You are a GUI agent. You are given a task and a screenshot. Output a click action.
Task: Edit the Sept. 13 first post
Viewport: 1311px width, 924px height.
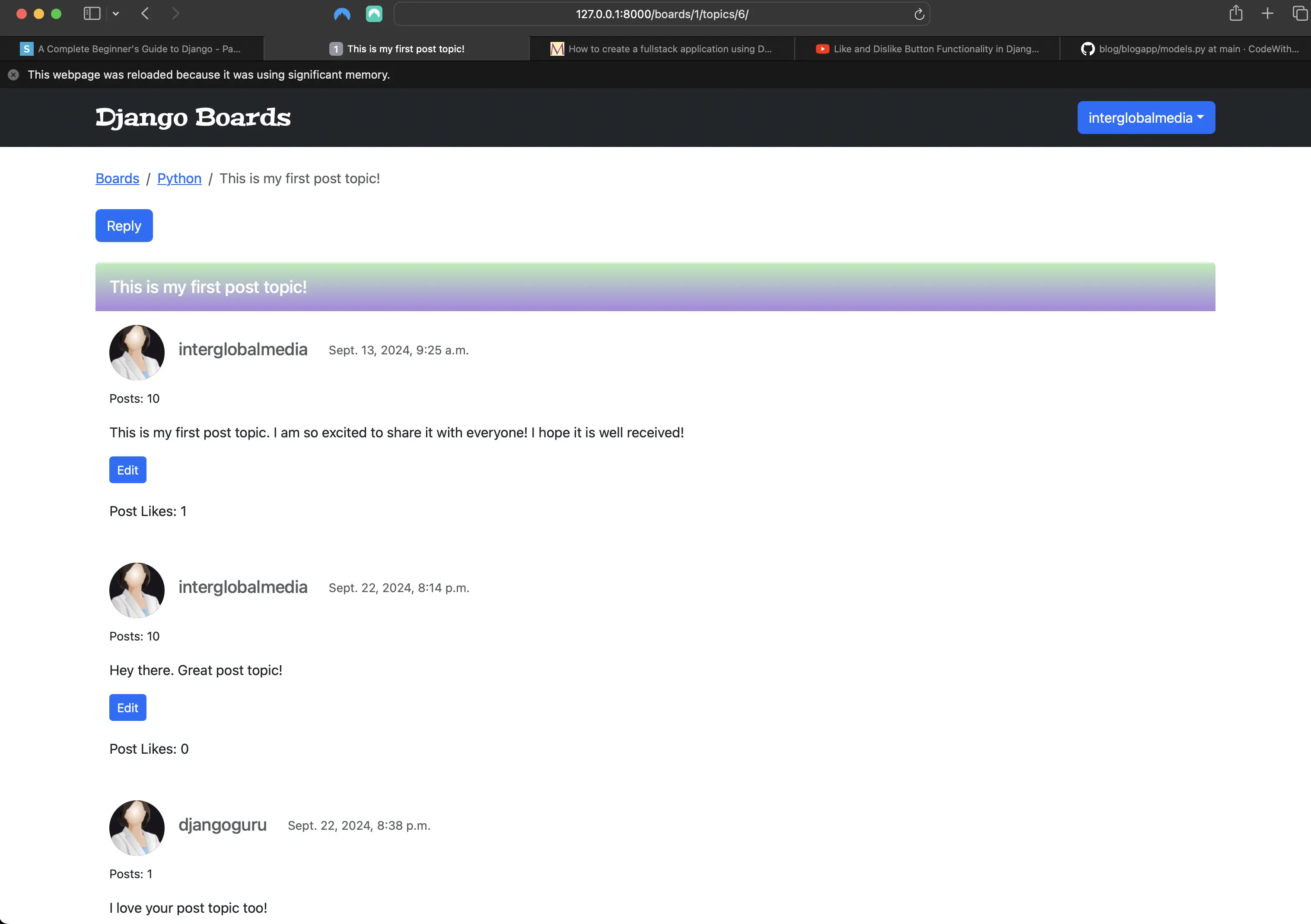pos(128,470)
